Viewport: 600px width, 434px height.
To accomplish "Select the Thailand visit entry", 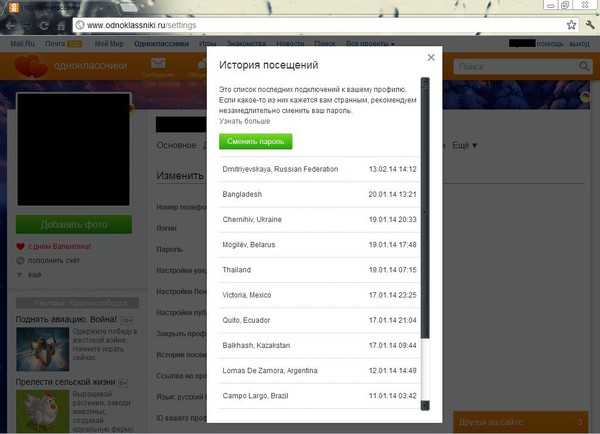I will tap(319, 270).
